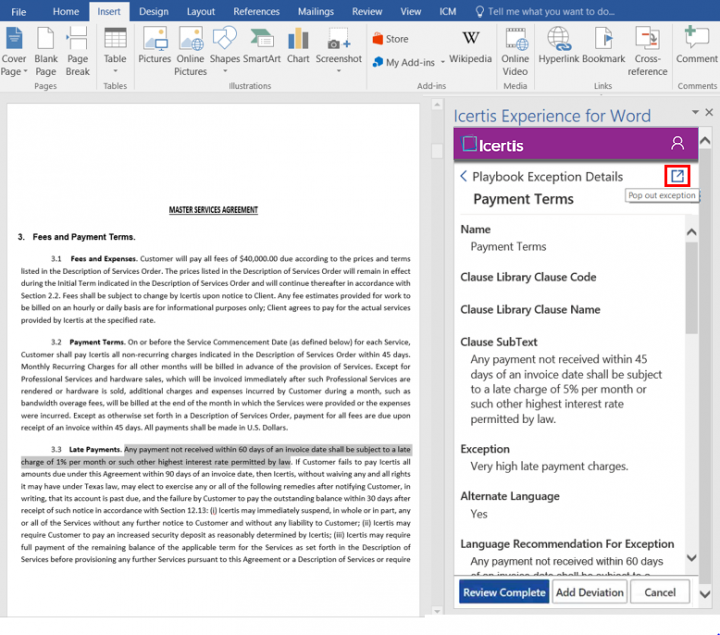The image size is (720, 635).
Task: Open the task pane options dropdown
Action: click(x=695, y=112)
